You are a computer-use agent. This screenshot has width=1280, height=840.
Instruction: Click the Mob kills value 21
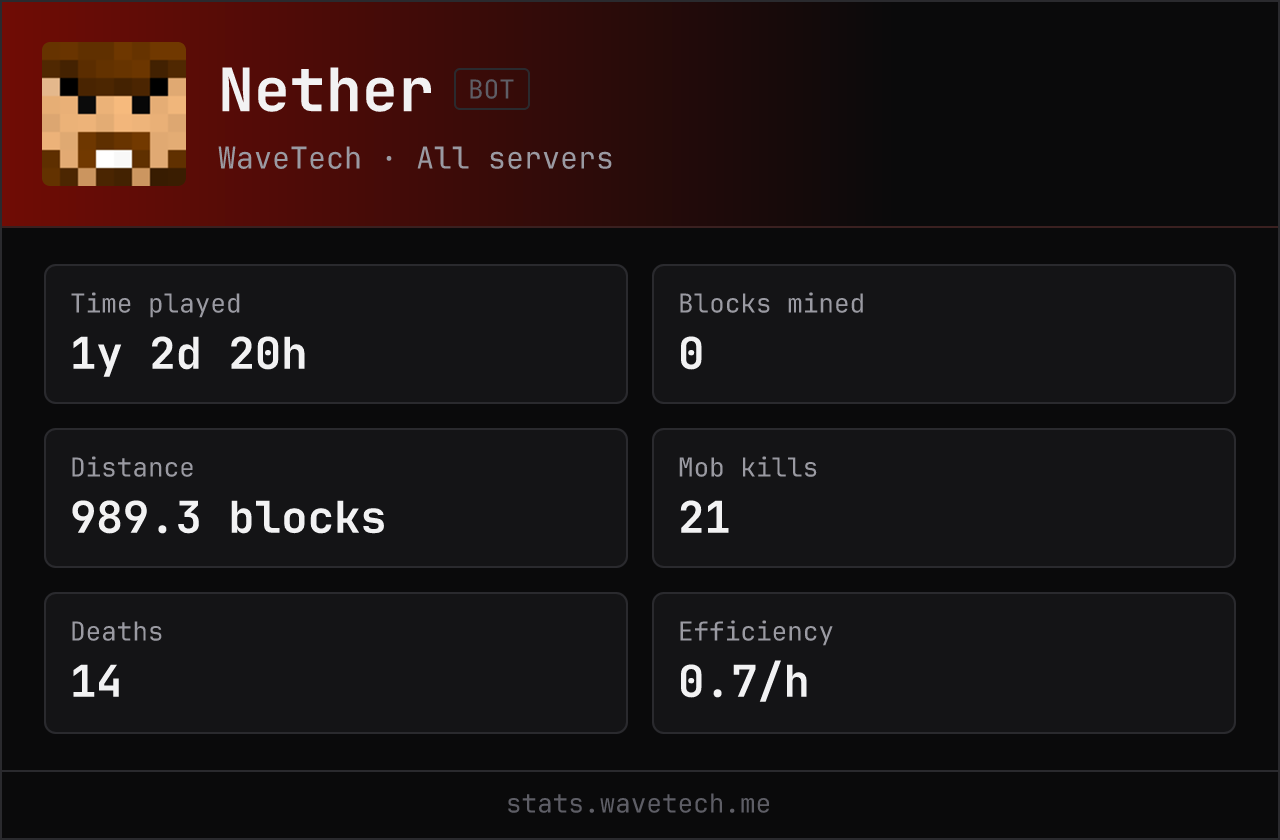704,518
